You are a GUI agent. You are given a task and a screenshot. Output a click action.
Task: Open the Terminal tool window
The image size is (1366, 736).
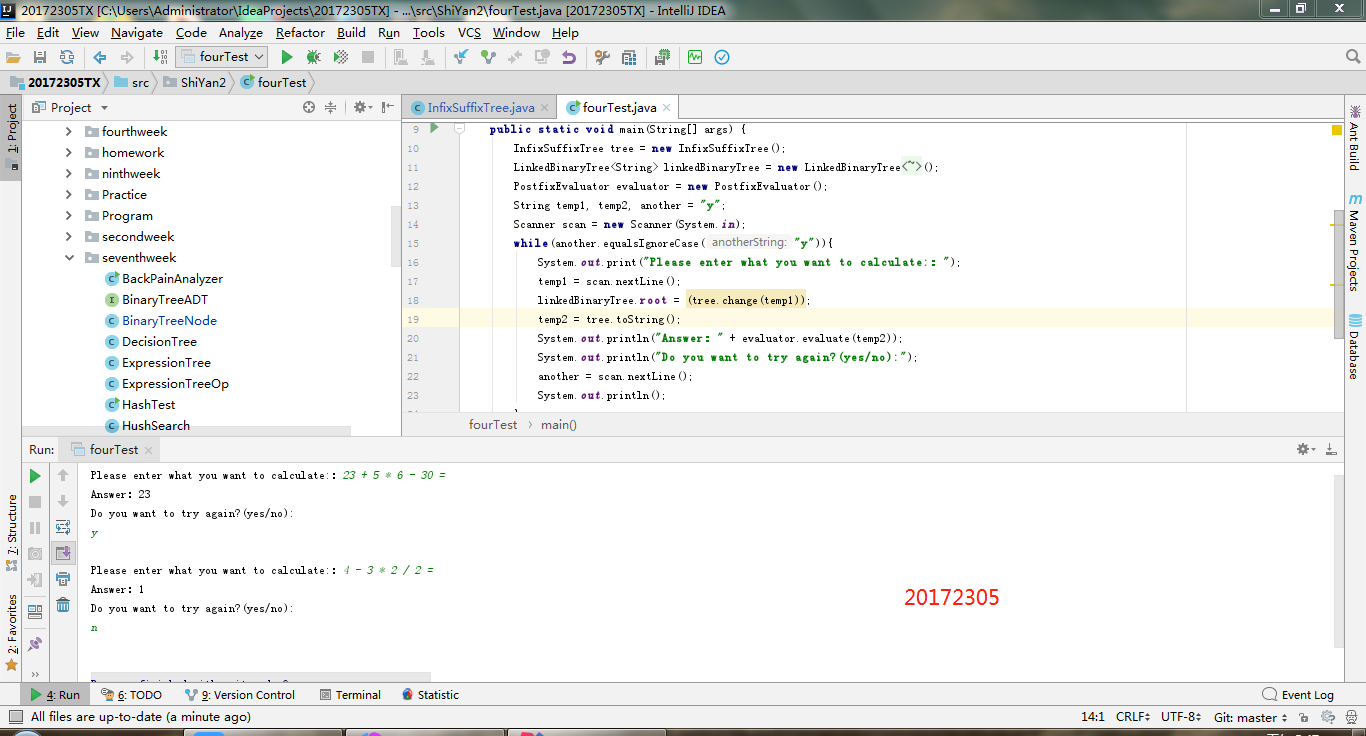click(x=350, y=694)
